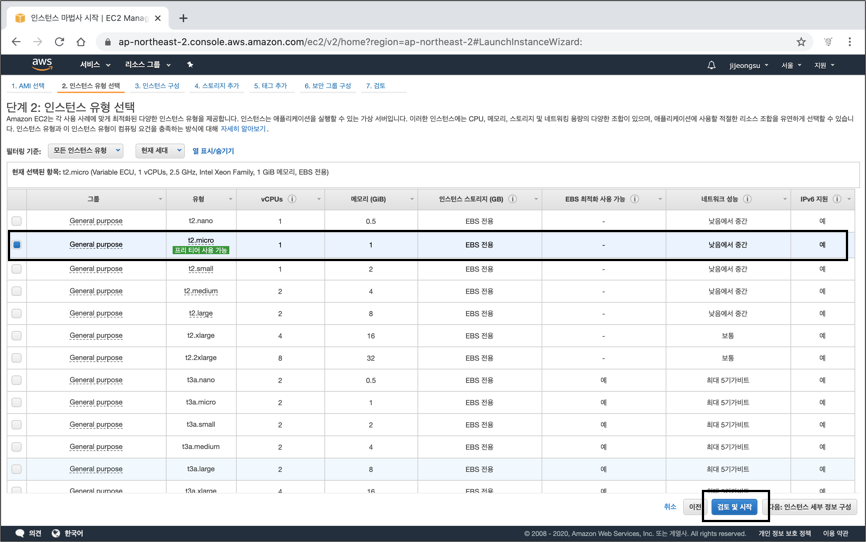Go to step 2. 인스턴스 유형 선택 tab
This screenshot has height=542, width=866.
(91, 86)
